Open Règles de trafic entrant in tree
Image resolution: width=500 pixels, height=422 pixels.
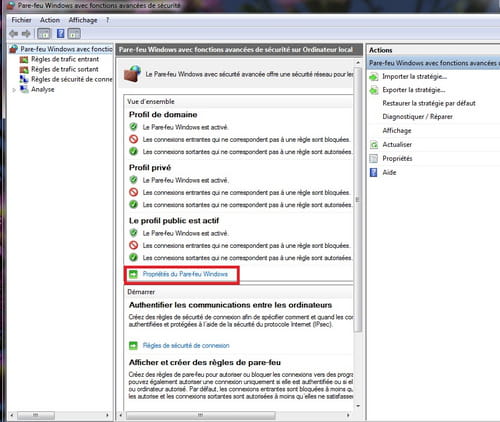65,59
